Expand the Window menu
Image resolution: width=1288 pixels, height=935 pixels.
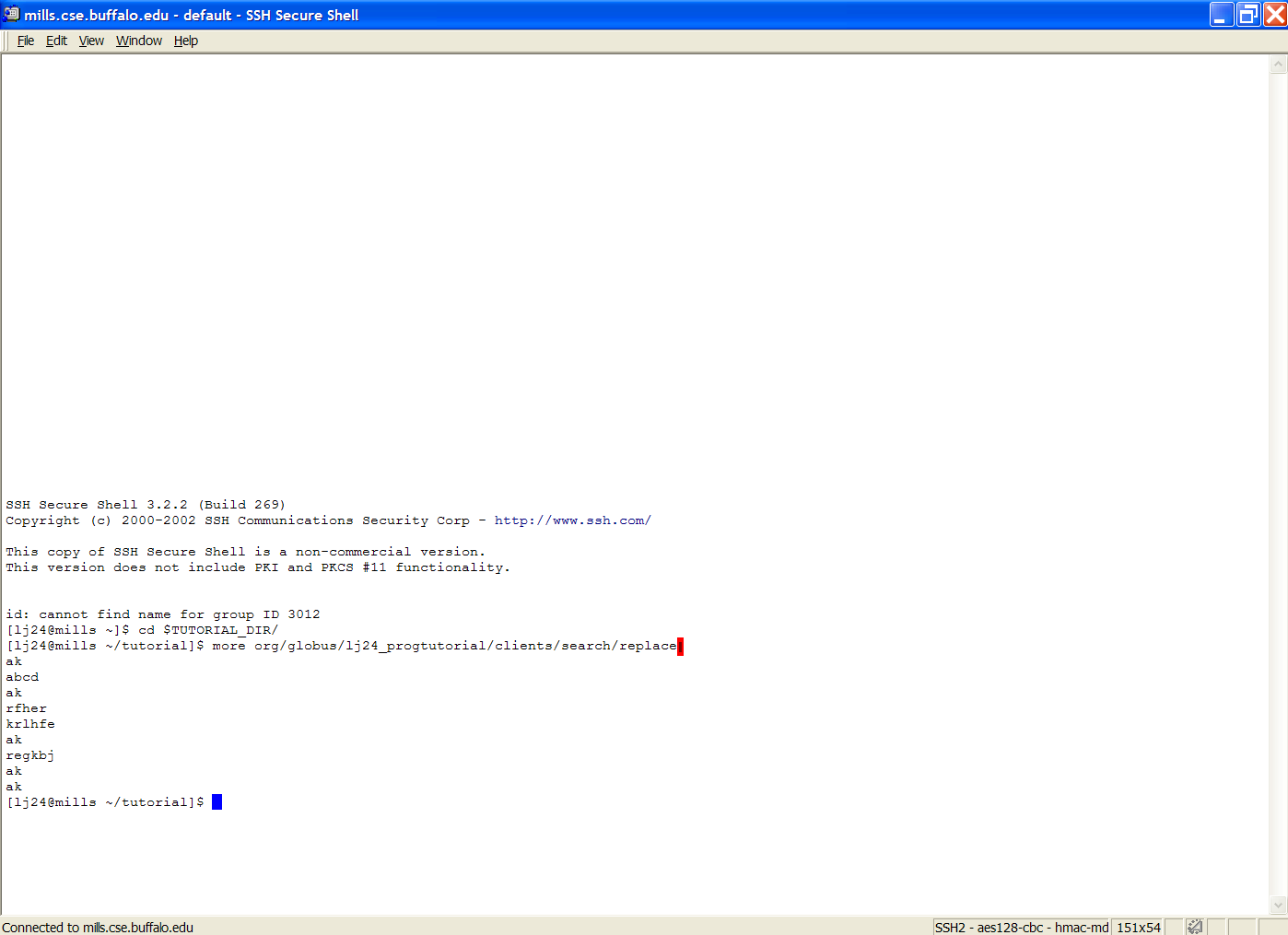coord(139,41)
